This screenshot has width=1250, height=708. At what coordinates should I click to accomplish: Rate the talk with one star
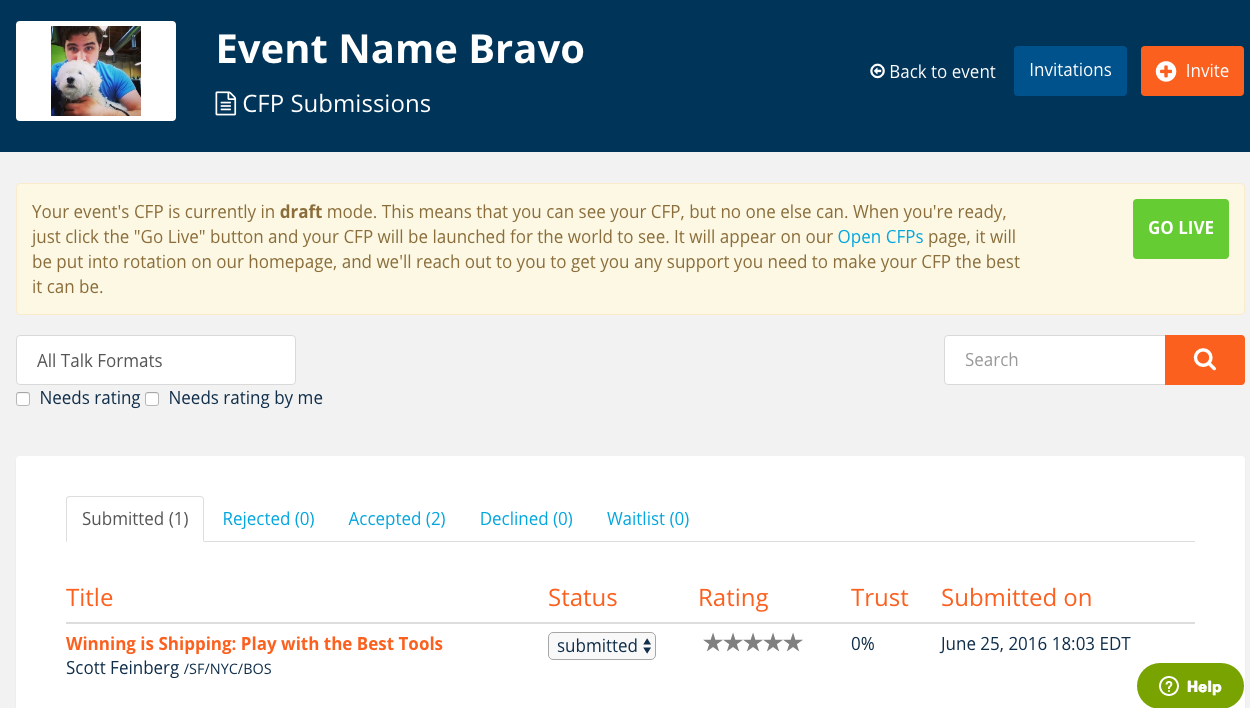[713, 643]
